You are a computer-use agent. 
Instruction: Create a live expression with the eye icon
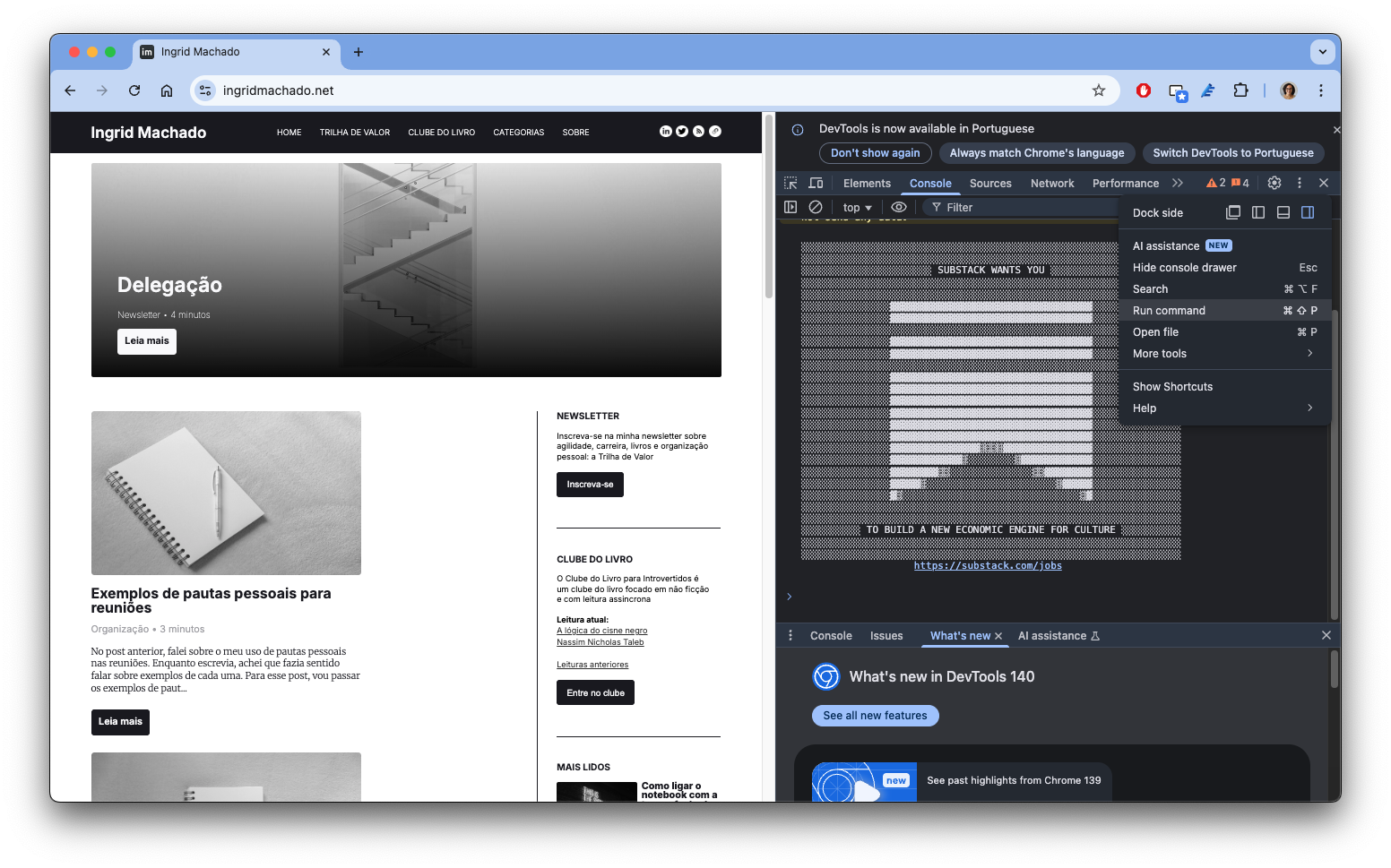point(898,207)
